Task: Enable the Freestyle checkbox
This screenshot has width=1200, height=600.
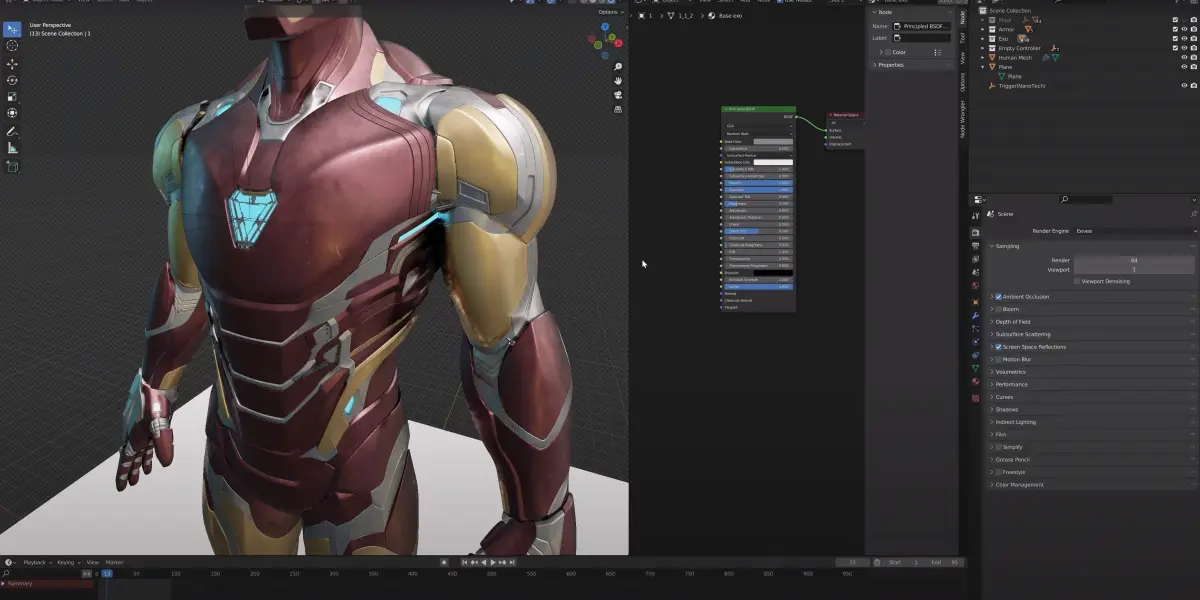Action: click(999, 472)
